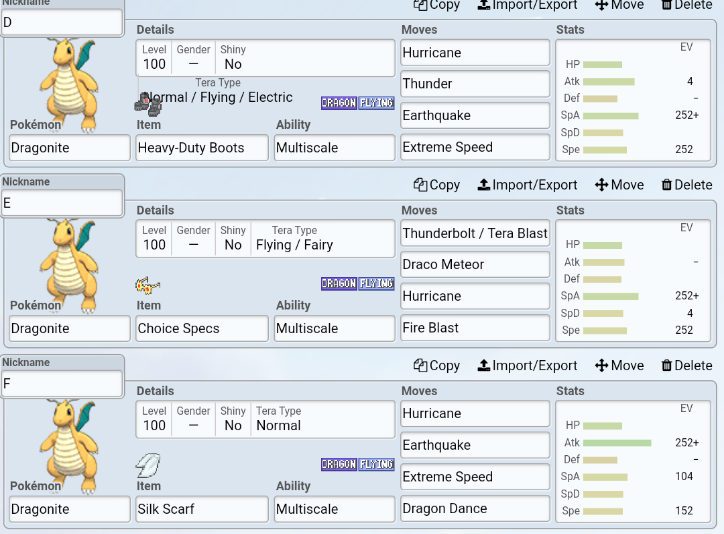Select Earthquake move on Dragonite F

click(x=475, y=445)
